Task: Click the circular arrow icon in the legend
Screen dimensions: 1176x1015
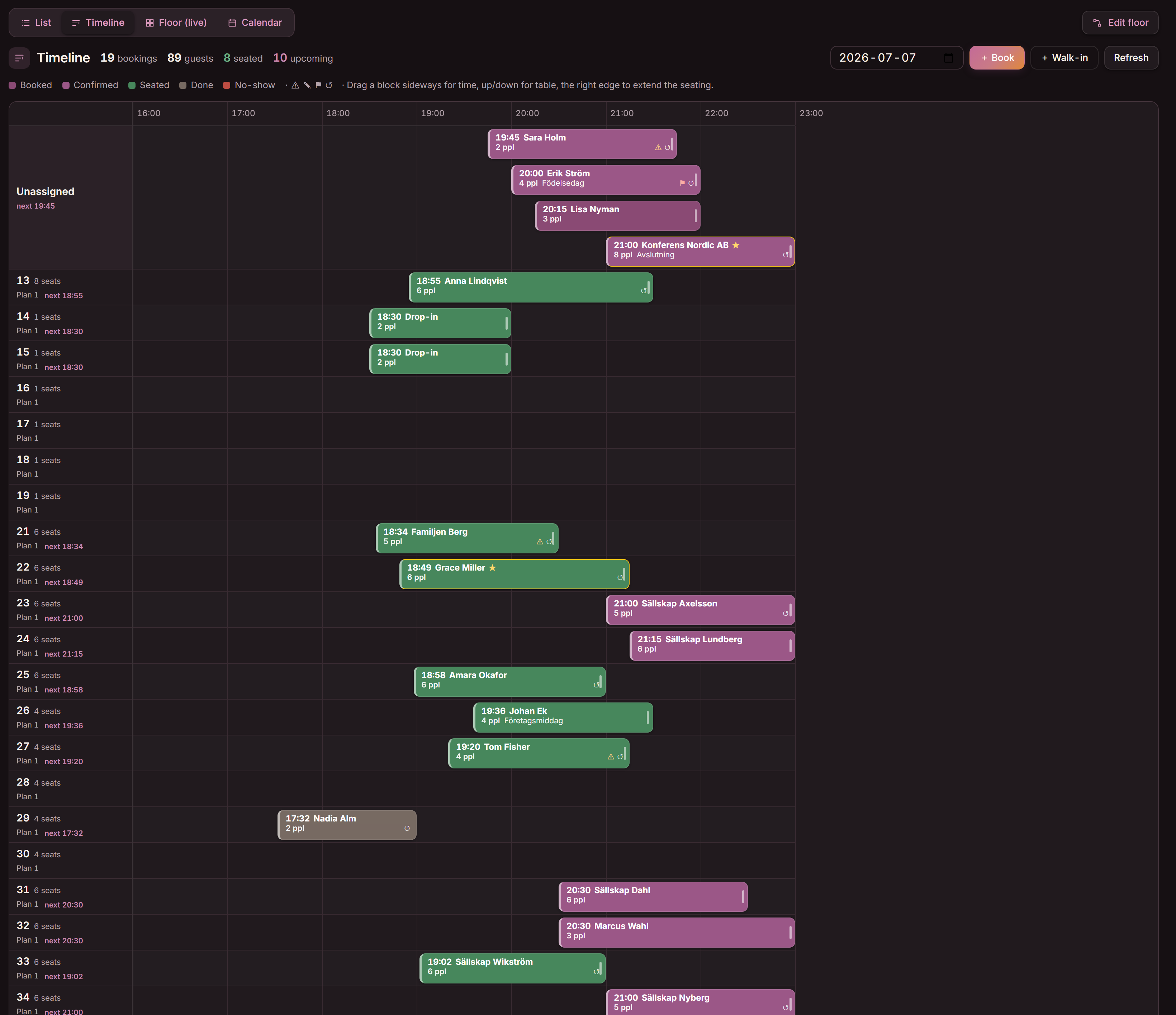Action: 329,85
